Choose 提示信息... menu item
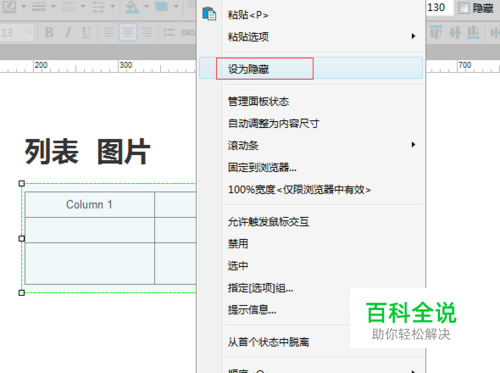This screenshot has height=373, width=500. 252,310
